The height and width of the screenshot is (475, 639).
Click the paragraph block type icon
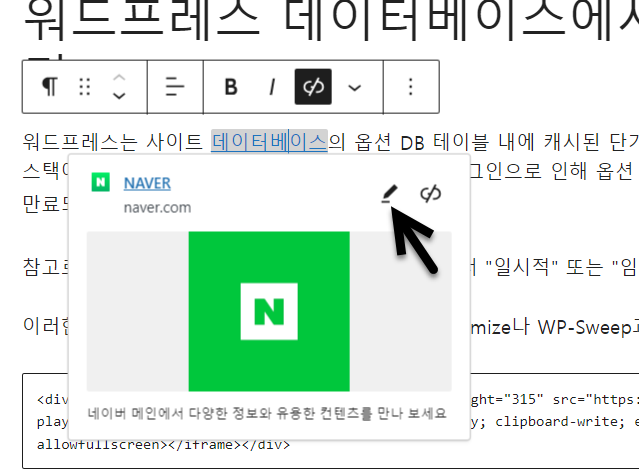pyautogui.click(x=50, y=87)
